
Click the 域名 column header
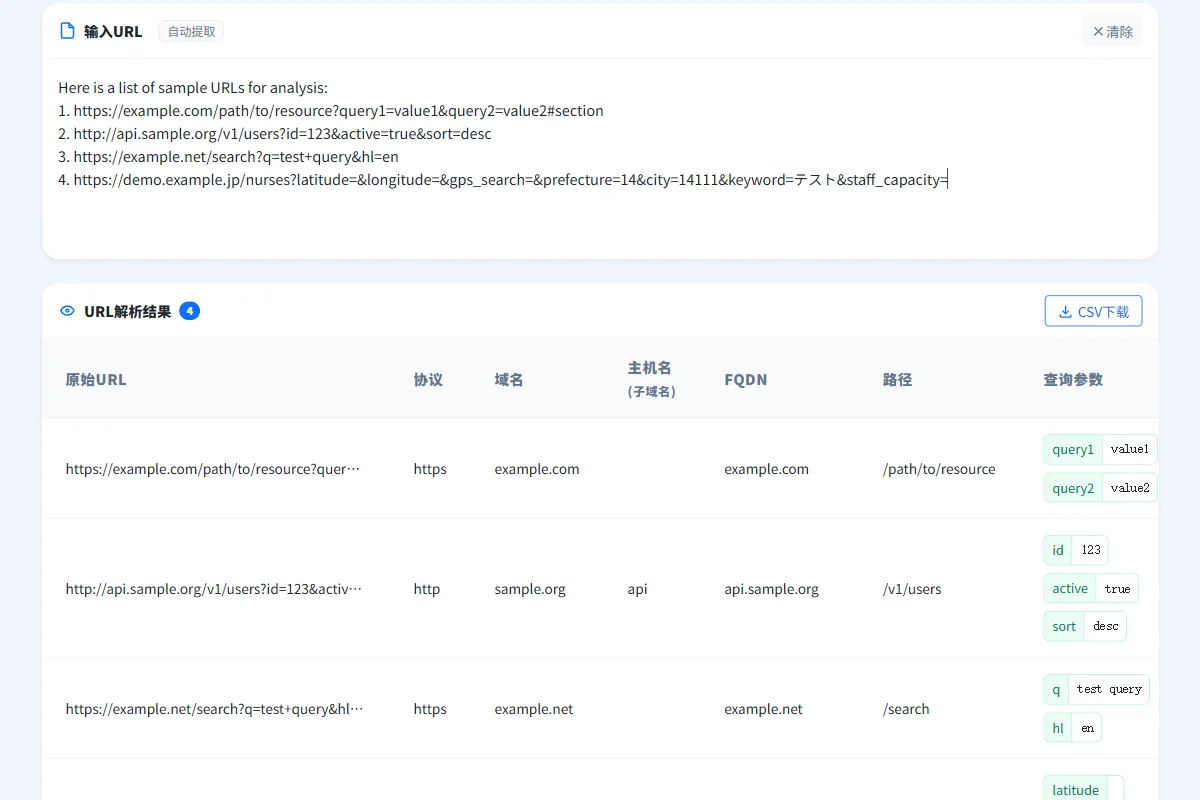(x=509, y=379)
